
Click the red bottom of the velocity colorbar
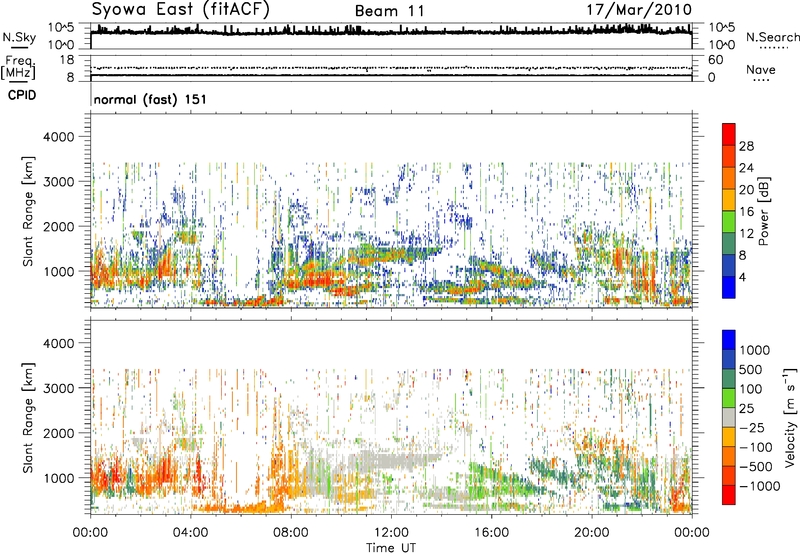pyautogui.click(x=729, y=495)
